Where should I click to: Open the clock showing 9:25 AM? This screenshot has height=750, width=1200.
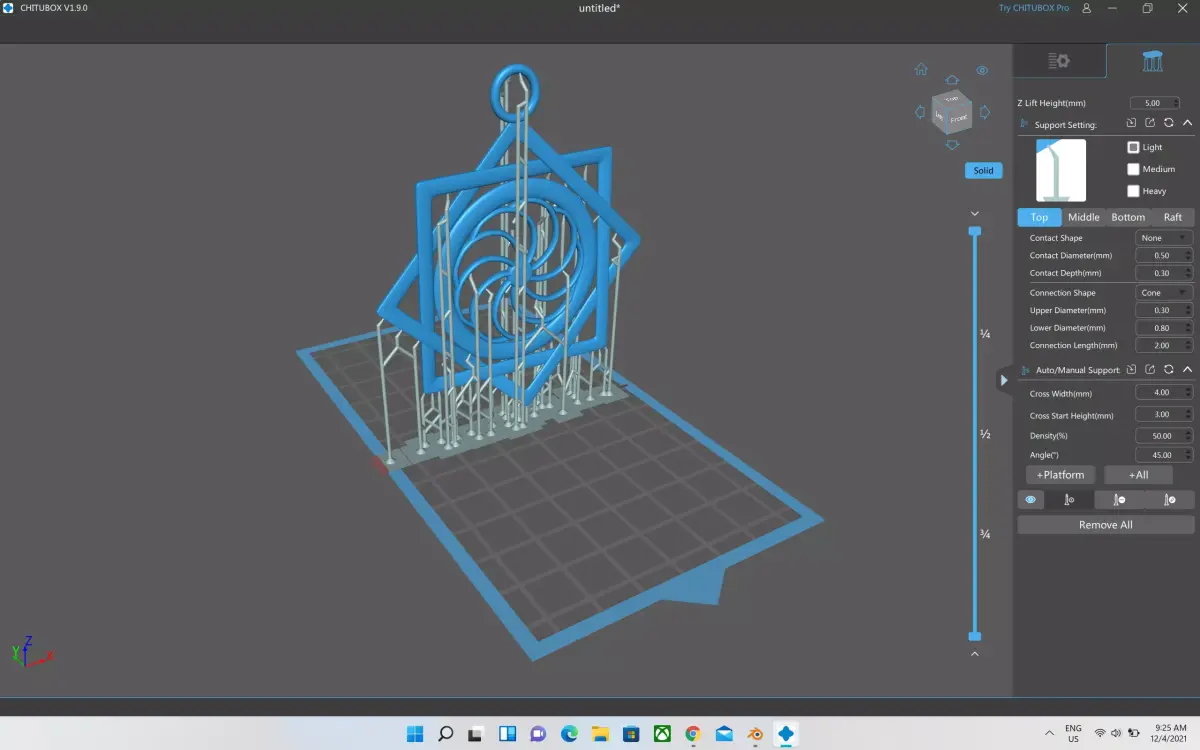(1168, 734)
